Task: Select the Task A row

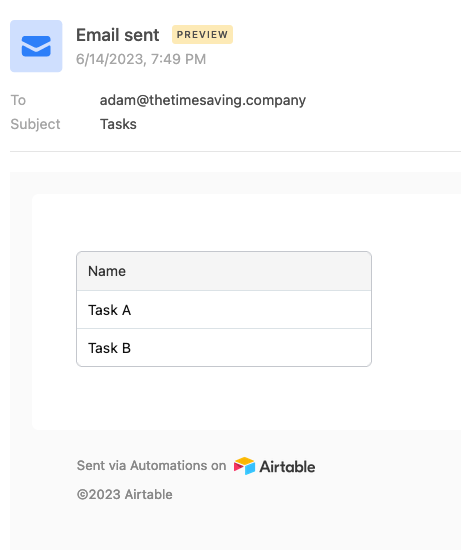Action: [224, 310]
